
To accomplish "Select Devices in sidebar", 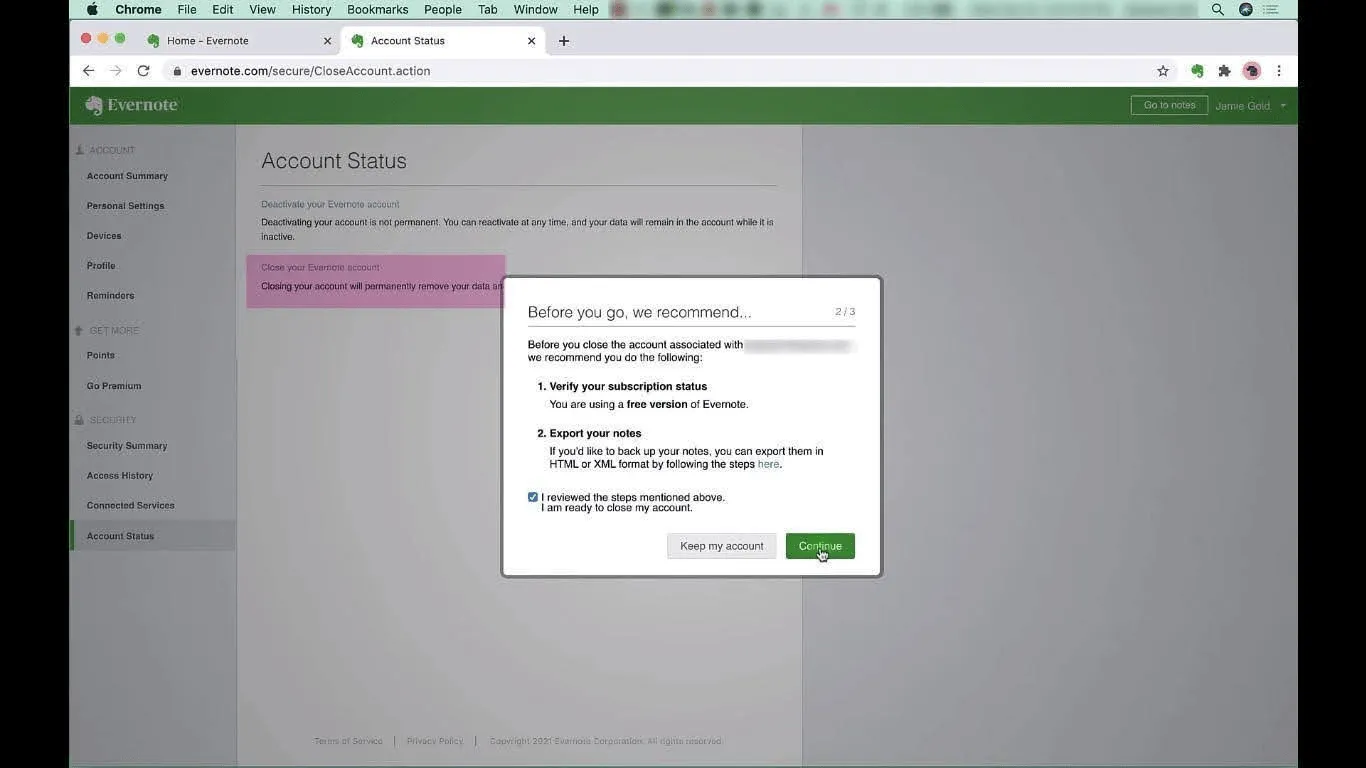I will coord(104,236).
